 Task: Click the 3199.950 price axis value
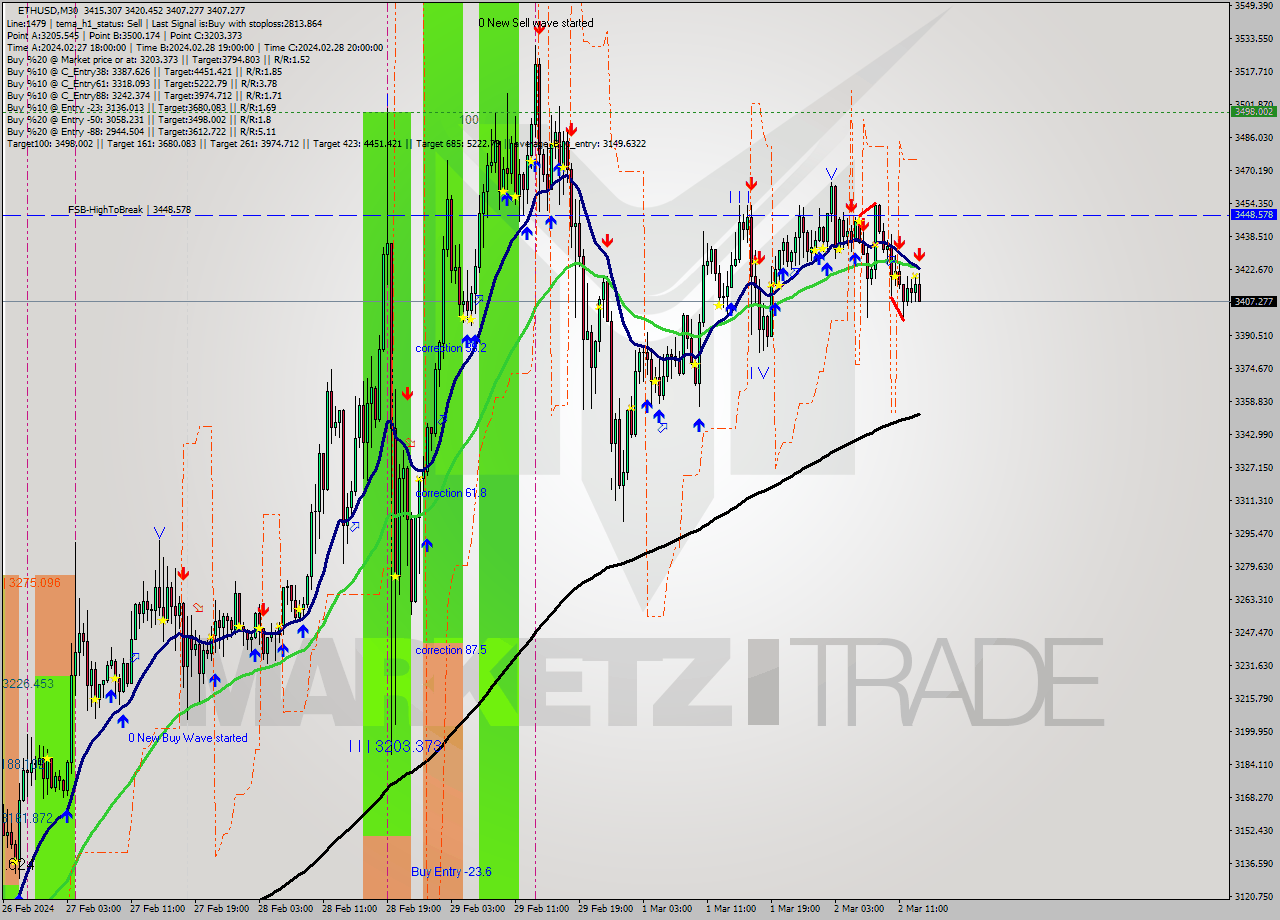[x=1253, y=732]
